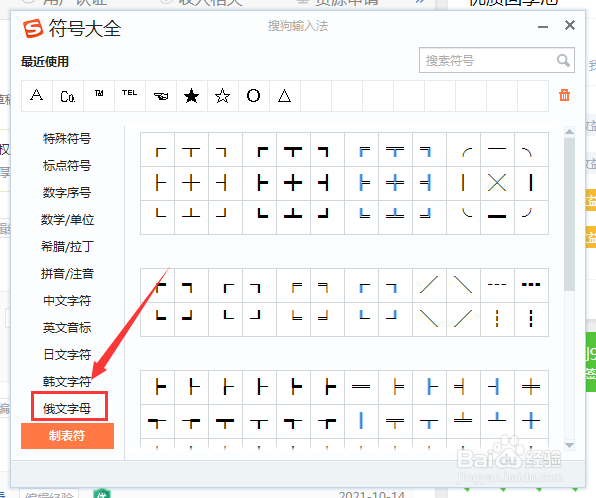Insert recent circle symbol
This screenshot has width=596, height=498.
(254, 96)
